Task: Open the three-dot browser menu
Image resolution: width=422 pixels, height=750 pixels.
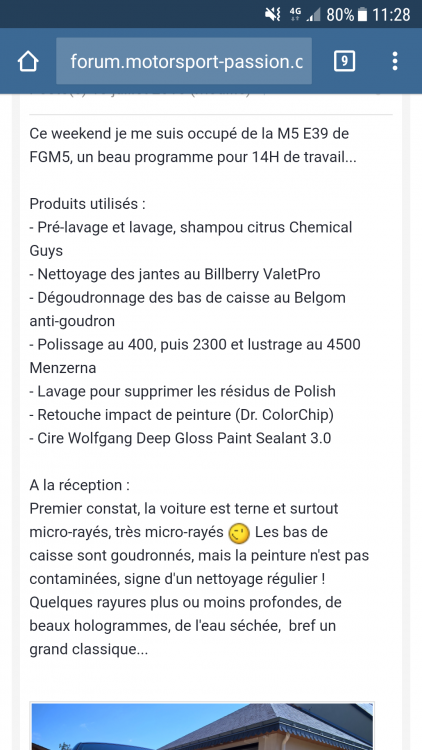Action: click(395, 61)
